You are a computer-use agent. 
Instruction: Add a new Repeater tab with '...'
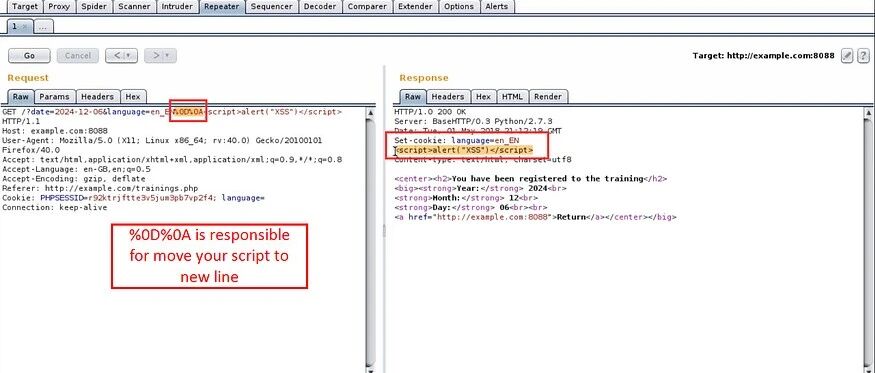(44, 26)
